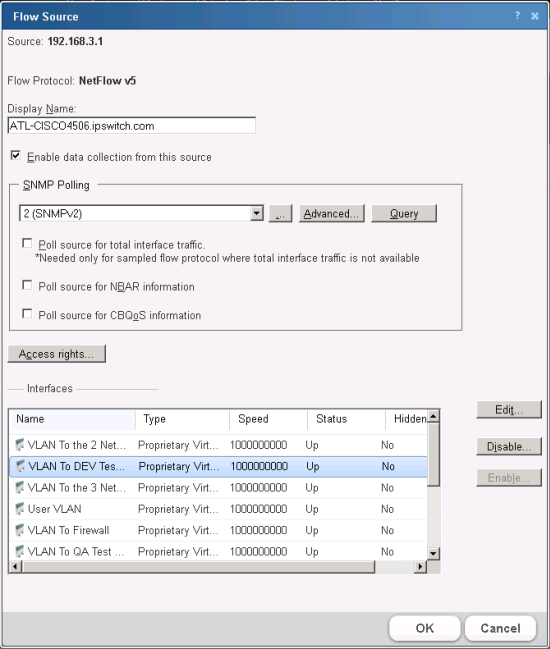Click the User VLAN interface icon

point(19,509)
